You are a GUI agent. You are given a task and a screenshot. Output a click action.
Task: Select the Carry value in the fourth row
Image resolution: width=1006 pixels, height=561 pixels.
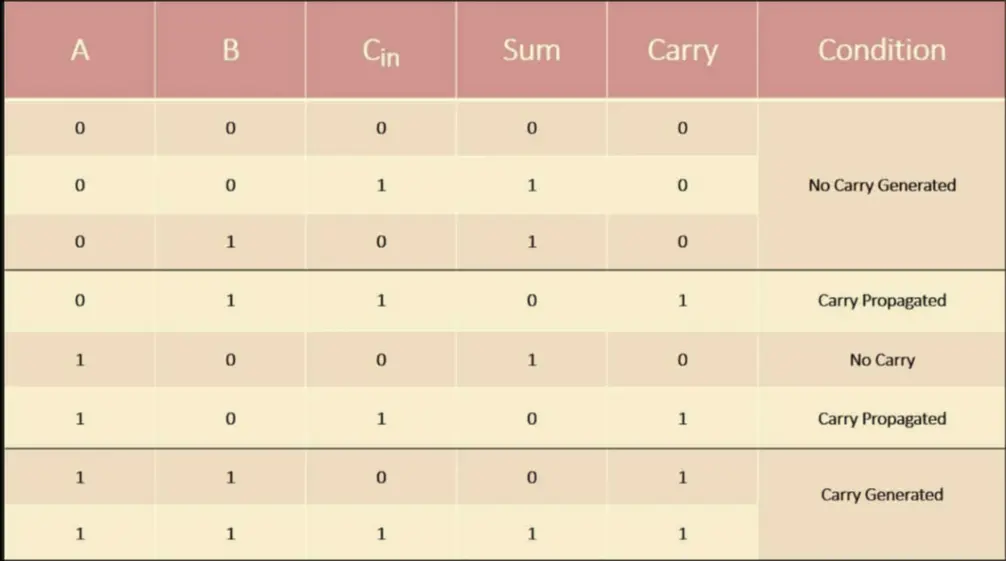[682, 301]
